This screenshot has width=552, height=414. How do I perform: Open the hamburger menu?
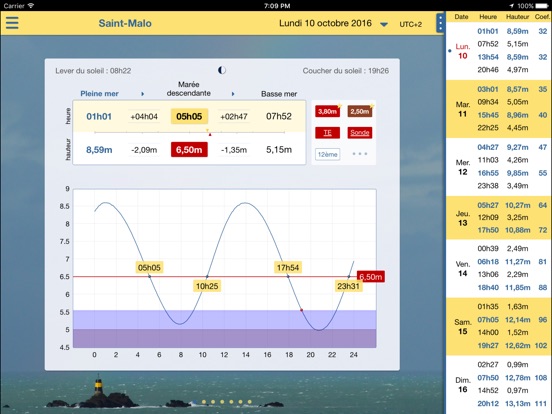coord(12,23)
